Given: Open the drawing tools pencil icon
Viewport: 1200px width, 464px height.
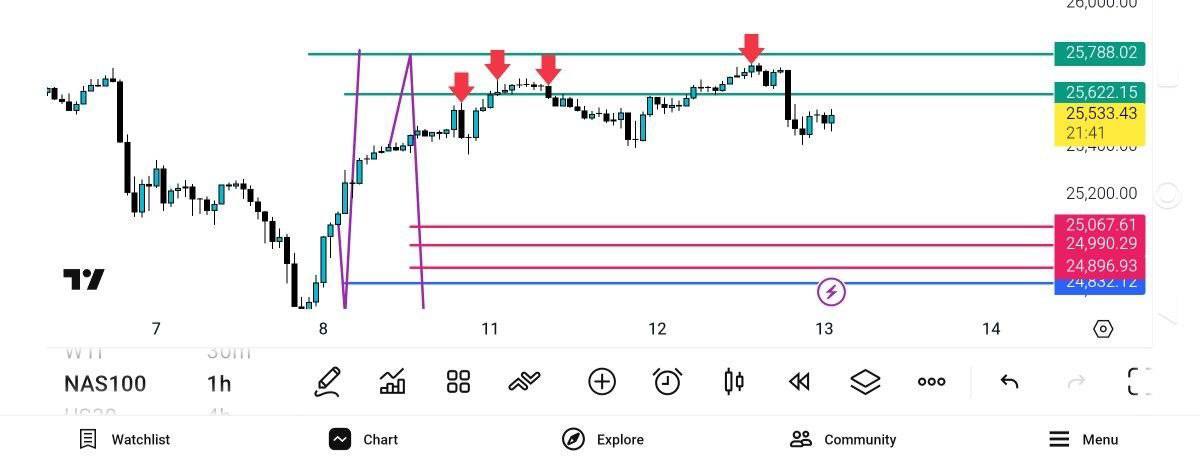Looking at the screenshot, I should click(327, 381).
